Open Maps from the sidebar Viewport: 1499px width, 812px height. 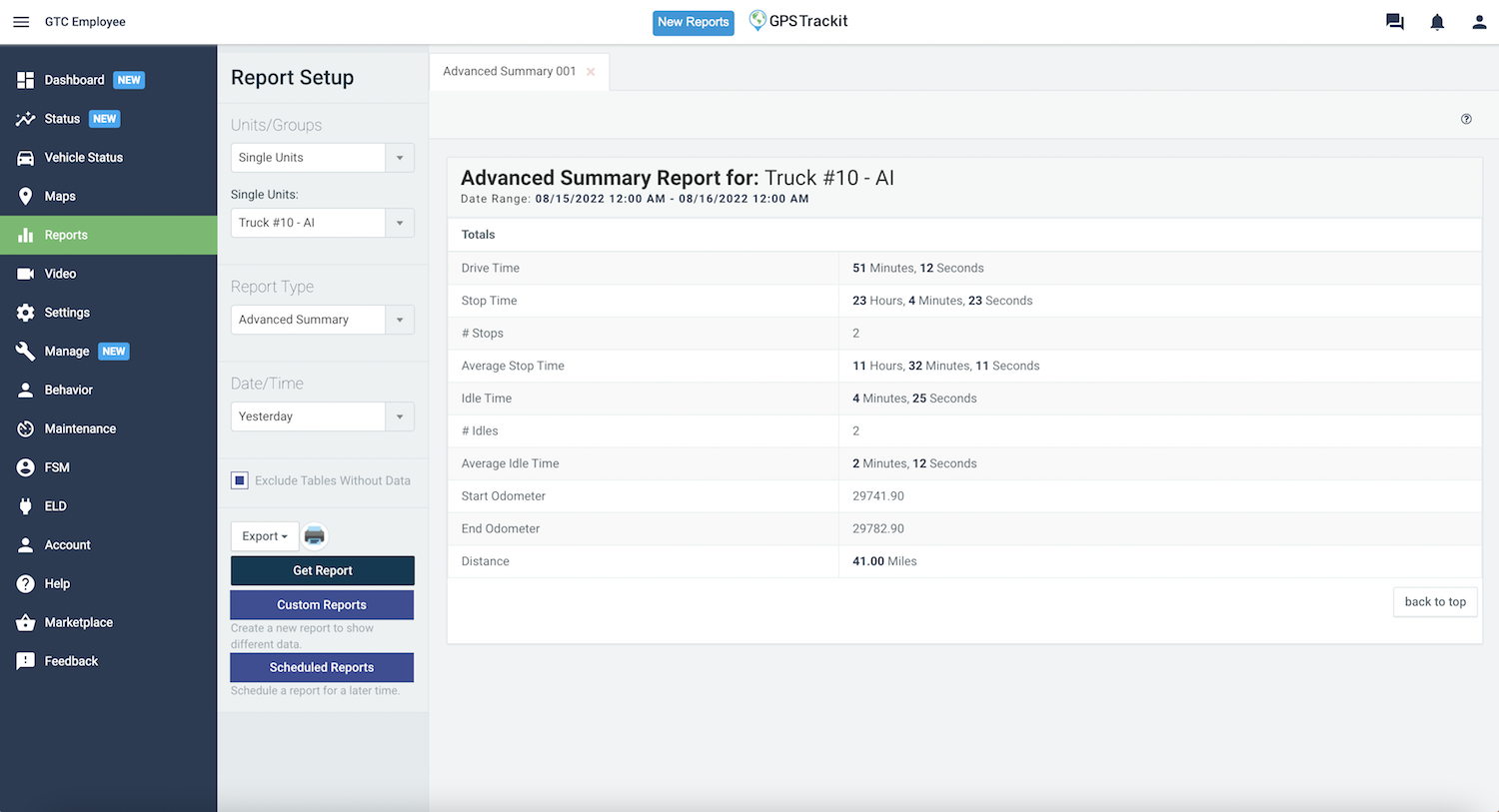click(60, 197)
